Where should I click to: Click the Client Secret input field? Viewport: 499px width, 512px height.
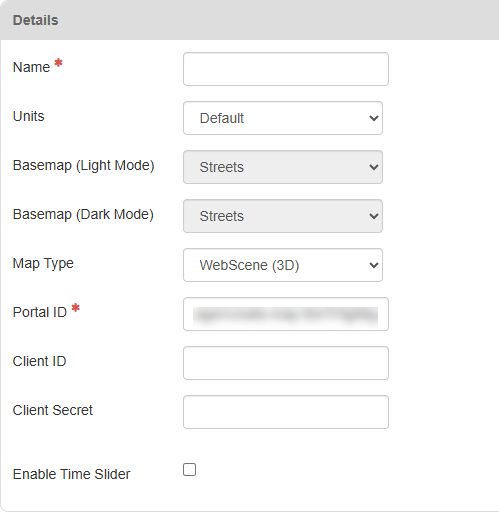(x=286, y=412)
